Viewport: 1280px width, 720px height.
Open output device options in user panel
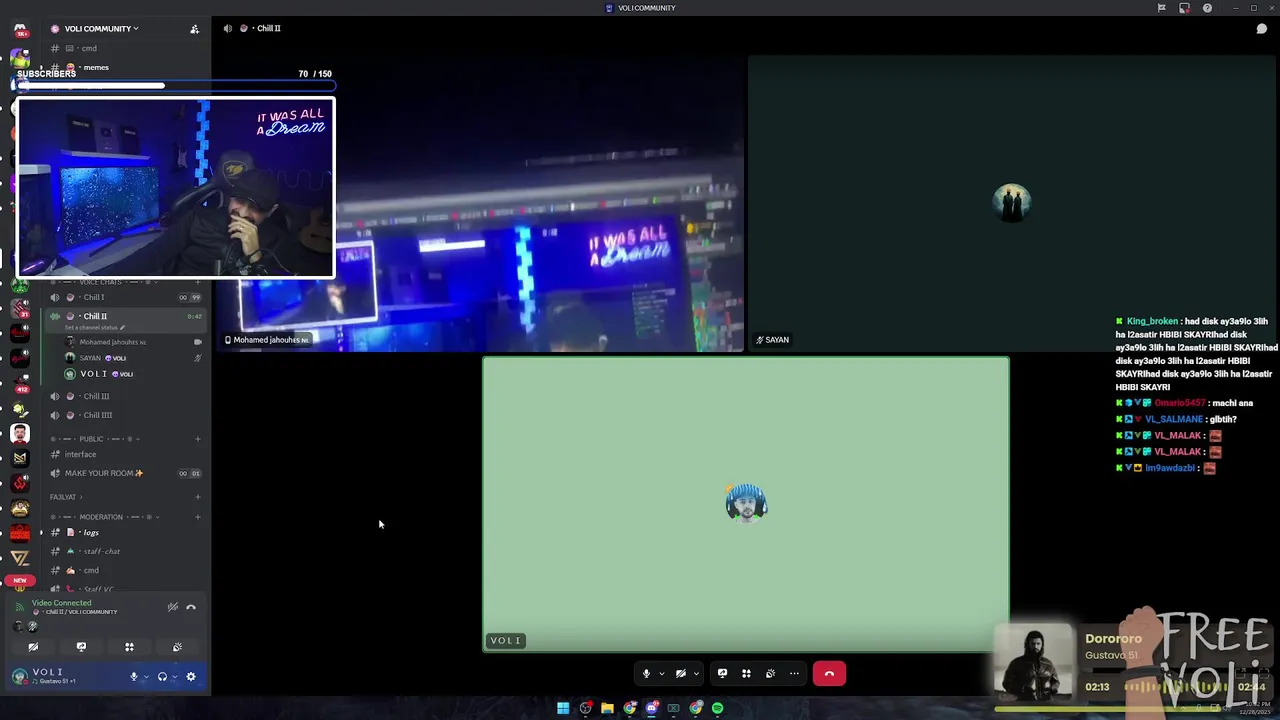click(x=175, y=677)
